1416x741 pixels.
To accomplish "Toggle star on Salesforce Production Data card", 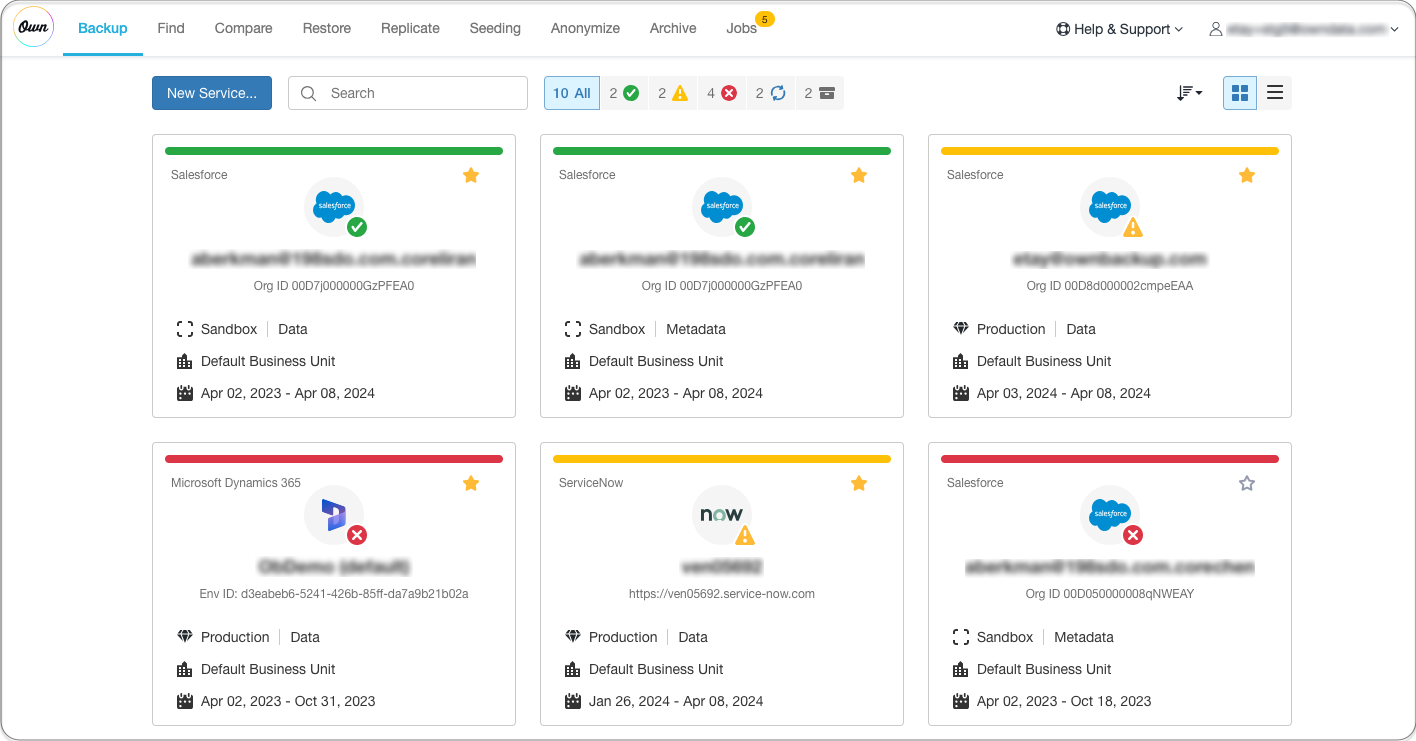I will [1247, 175].
